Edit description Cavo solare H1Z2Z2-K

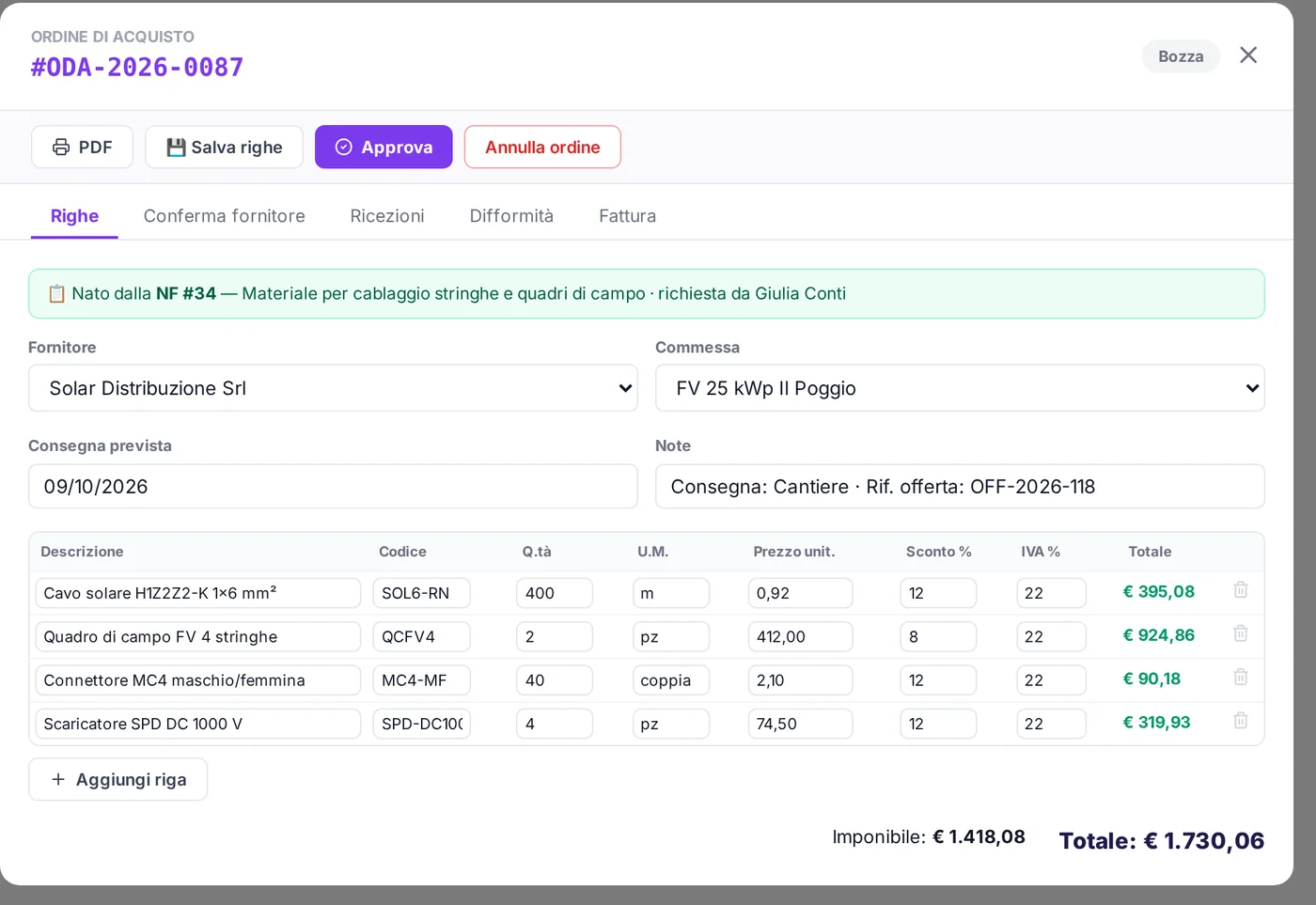click(x=198, y=593)
